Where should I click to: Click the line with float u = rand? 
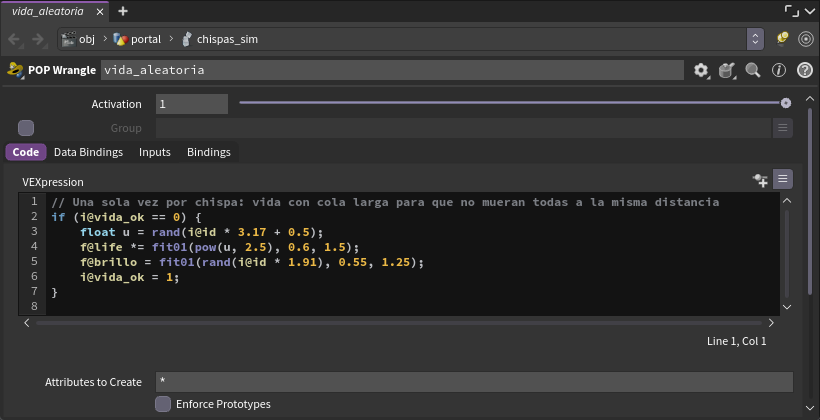pyautogui.click(x=202, y=232)
